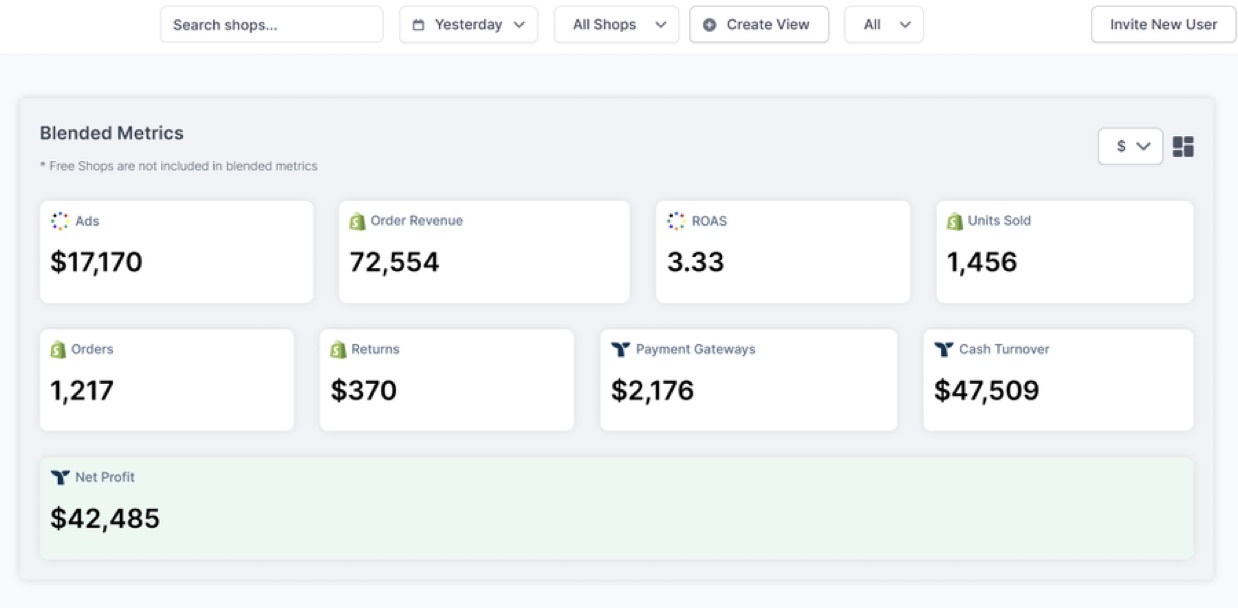
Task: Open the Yesterday date range dropdown
Action: [x=468, y=24]
